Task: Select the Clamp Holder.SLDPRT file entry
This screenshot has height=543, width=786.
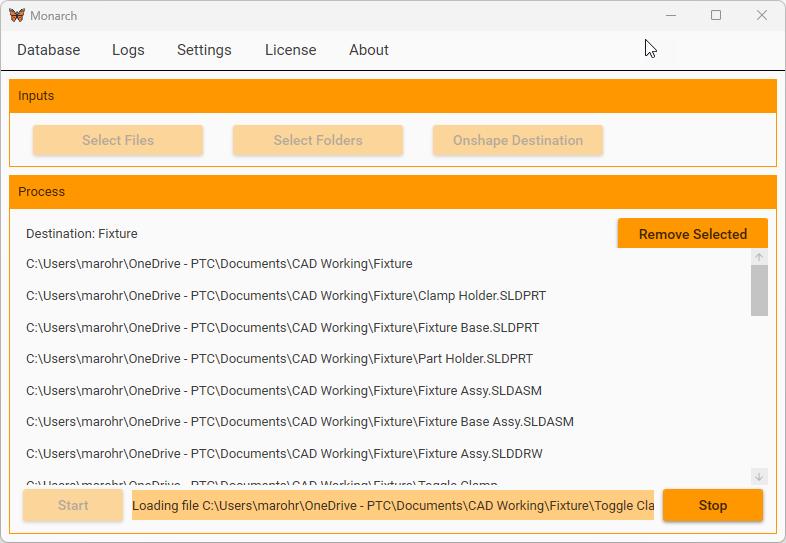Action: point(286,296)
